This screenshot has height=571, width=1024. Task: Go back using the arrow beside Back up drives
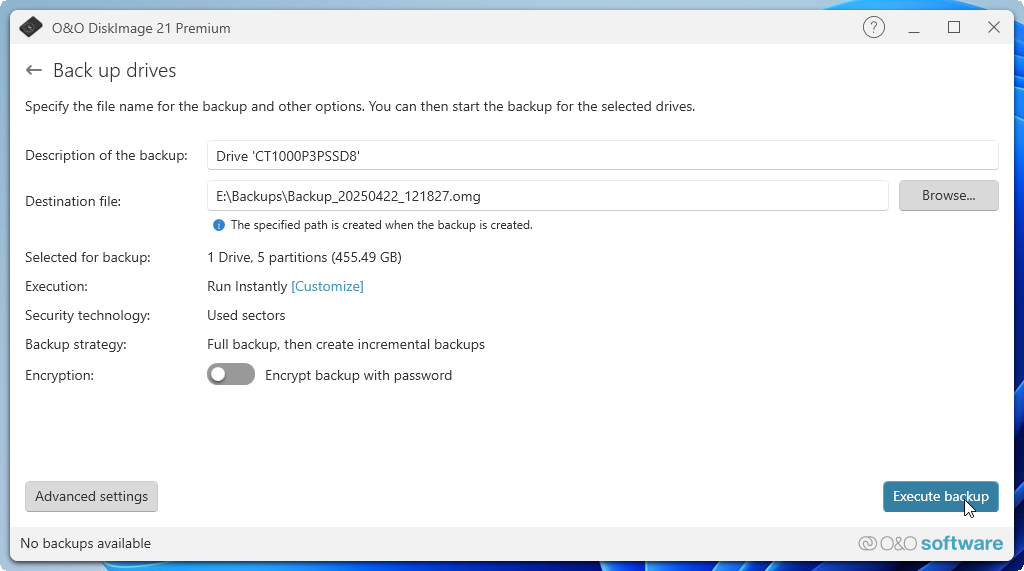(34, 71)
